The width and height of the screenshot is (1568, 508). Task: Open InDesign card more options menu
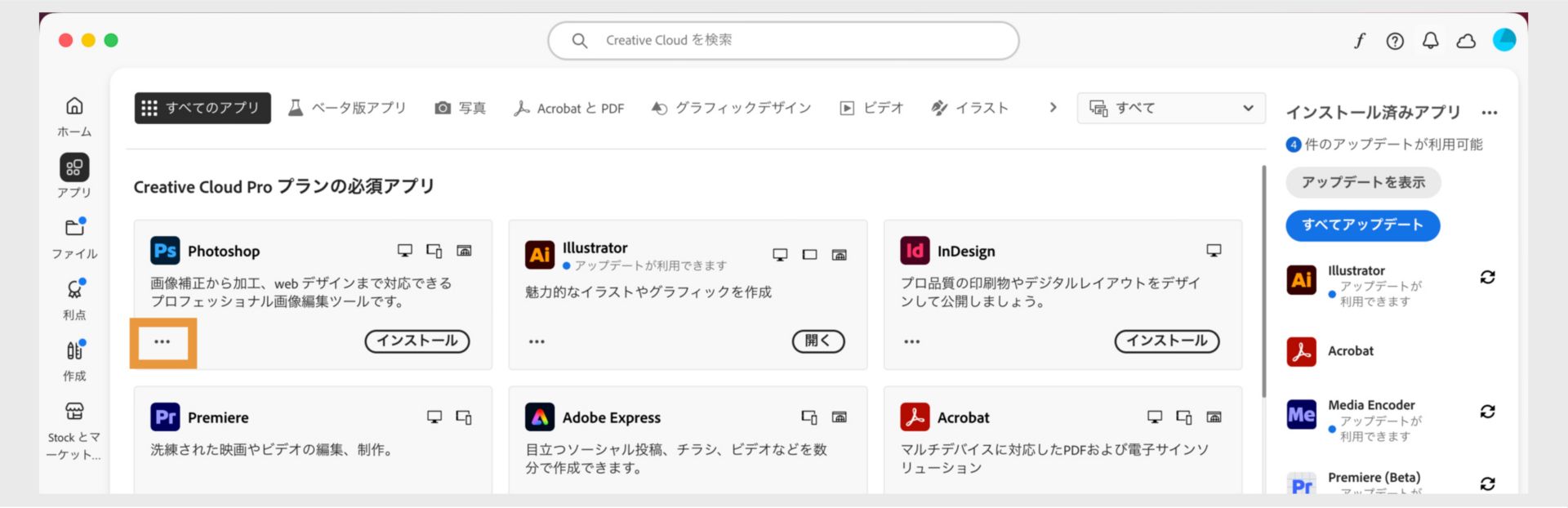pyautogui.click(x=912, y=342)
